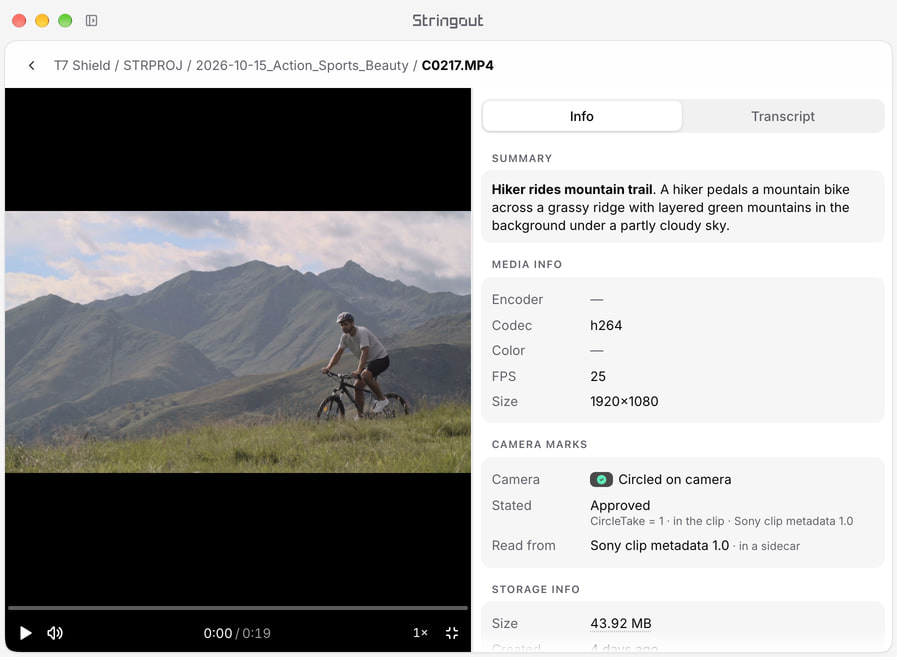Click the 43.92 MB size value
This screenshot has width=897, height=657.
click(x=621, y=623)
